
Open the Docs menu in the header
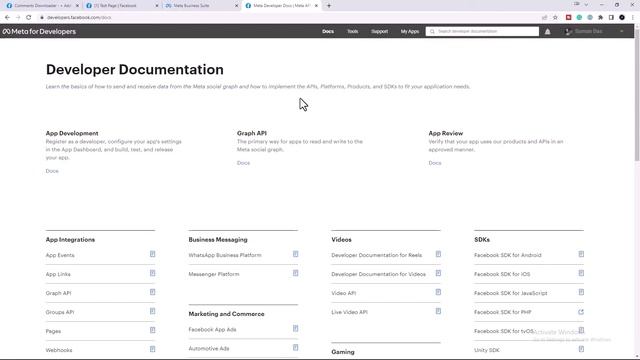pos(328,31)
